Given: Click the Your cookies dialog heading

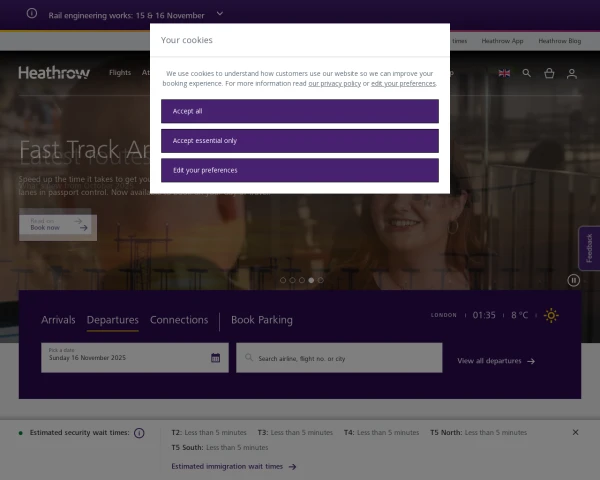Looking at the screenshot, I should pos(186,40).
